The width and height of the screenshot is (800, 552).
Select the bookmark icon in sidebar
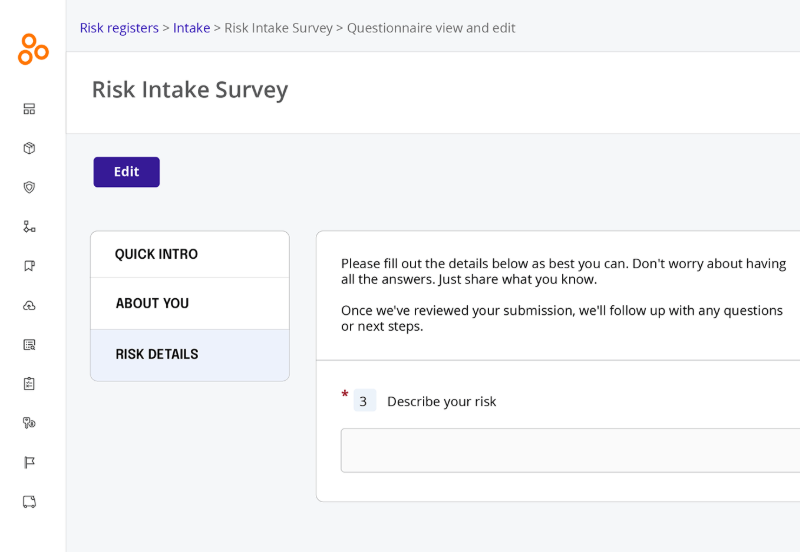(x=29, y=266)
